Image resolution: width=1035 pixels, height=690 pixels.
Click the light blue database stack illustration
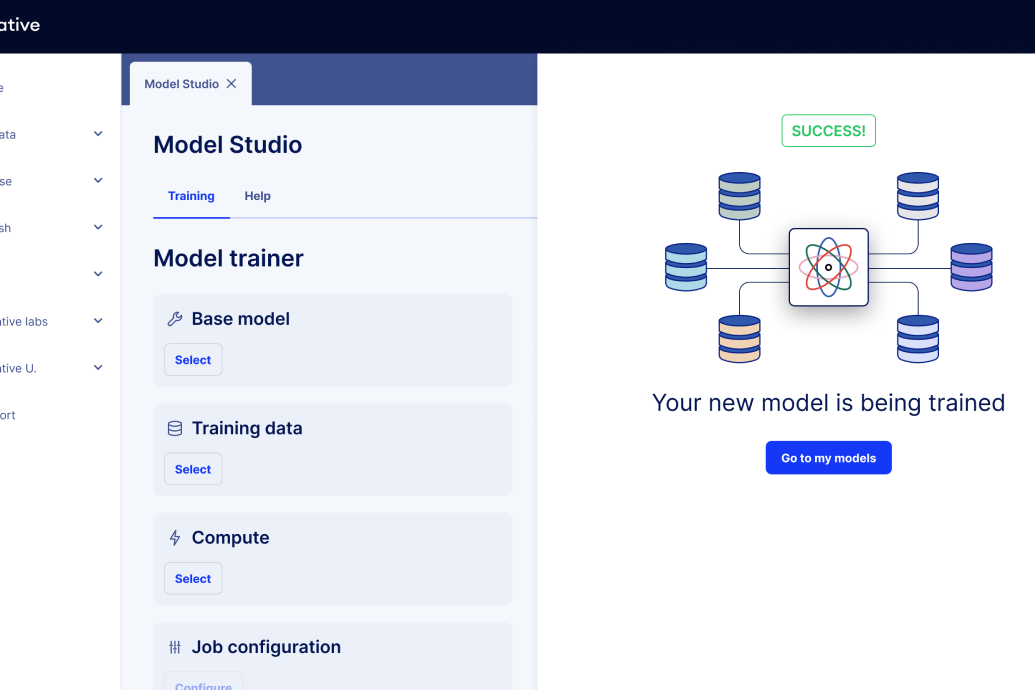point(686,267)
